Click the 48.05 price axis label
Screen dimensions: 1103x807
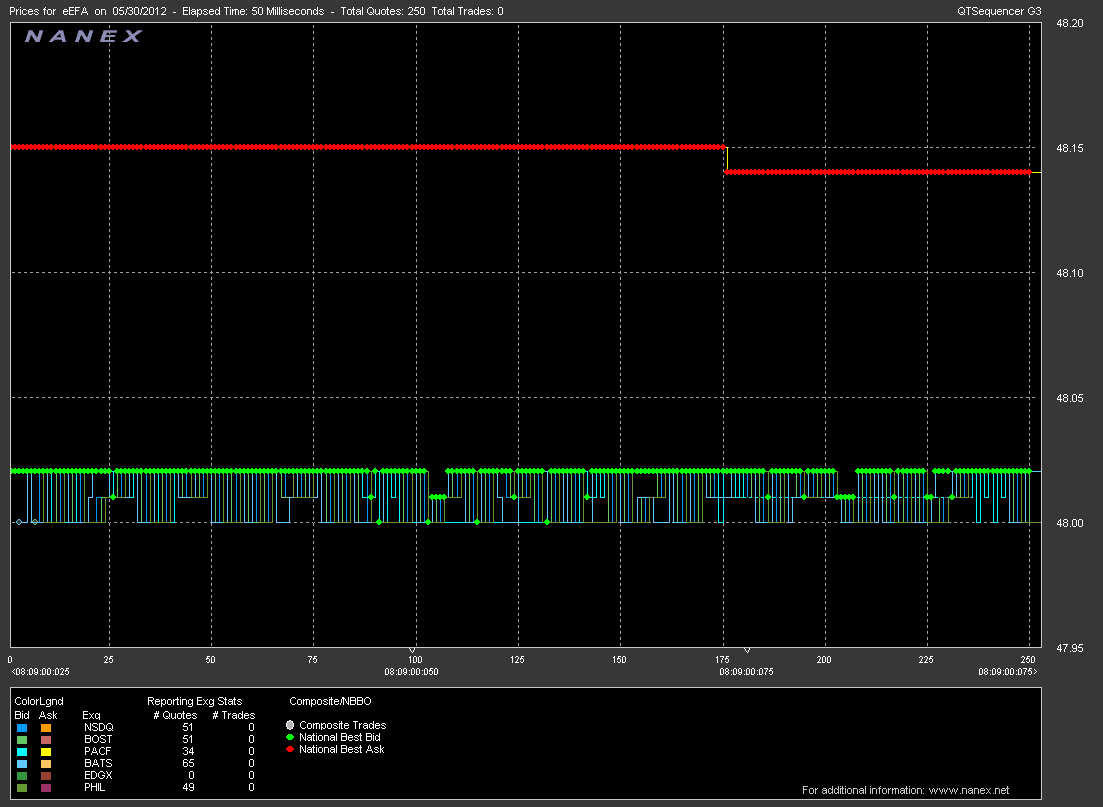(x=1070, y=398)
